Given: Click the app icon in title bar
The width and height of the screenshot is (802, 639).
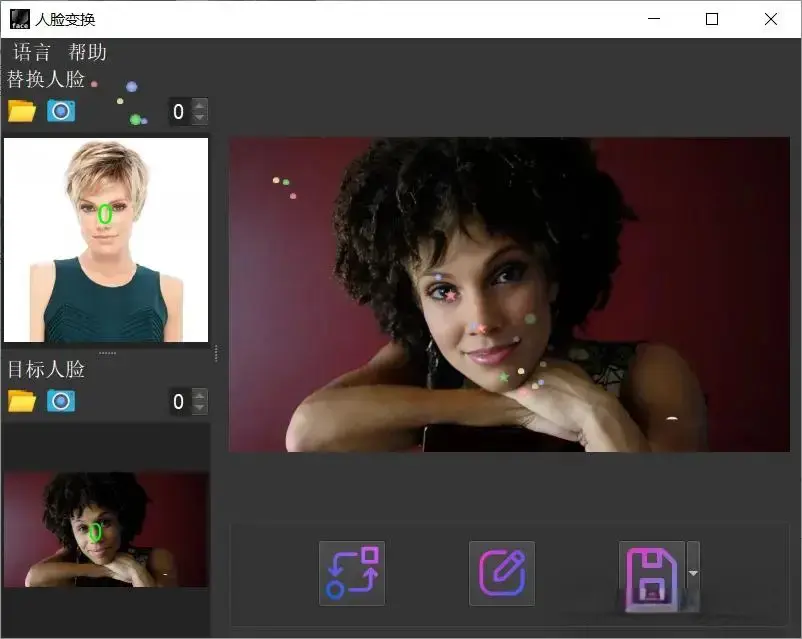Looking at the screenshot, I should tap(20, 19).
